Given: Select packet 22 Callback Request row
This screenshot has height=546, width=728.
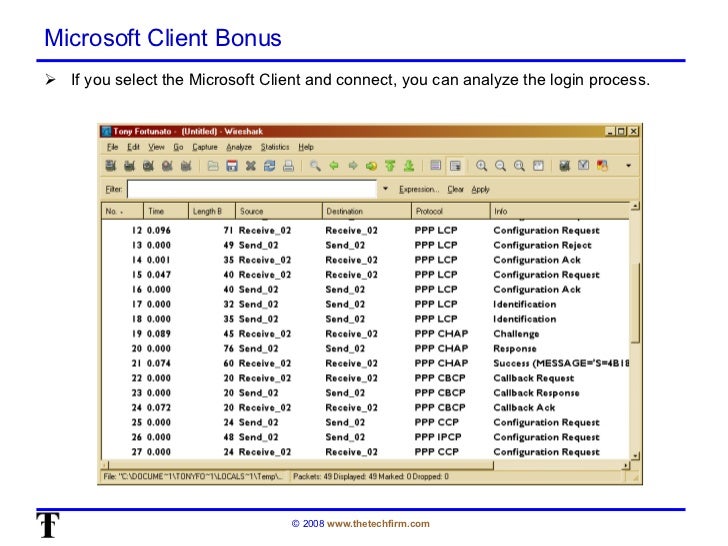Looking at the screenshot, I should pos(365,378).
